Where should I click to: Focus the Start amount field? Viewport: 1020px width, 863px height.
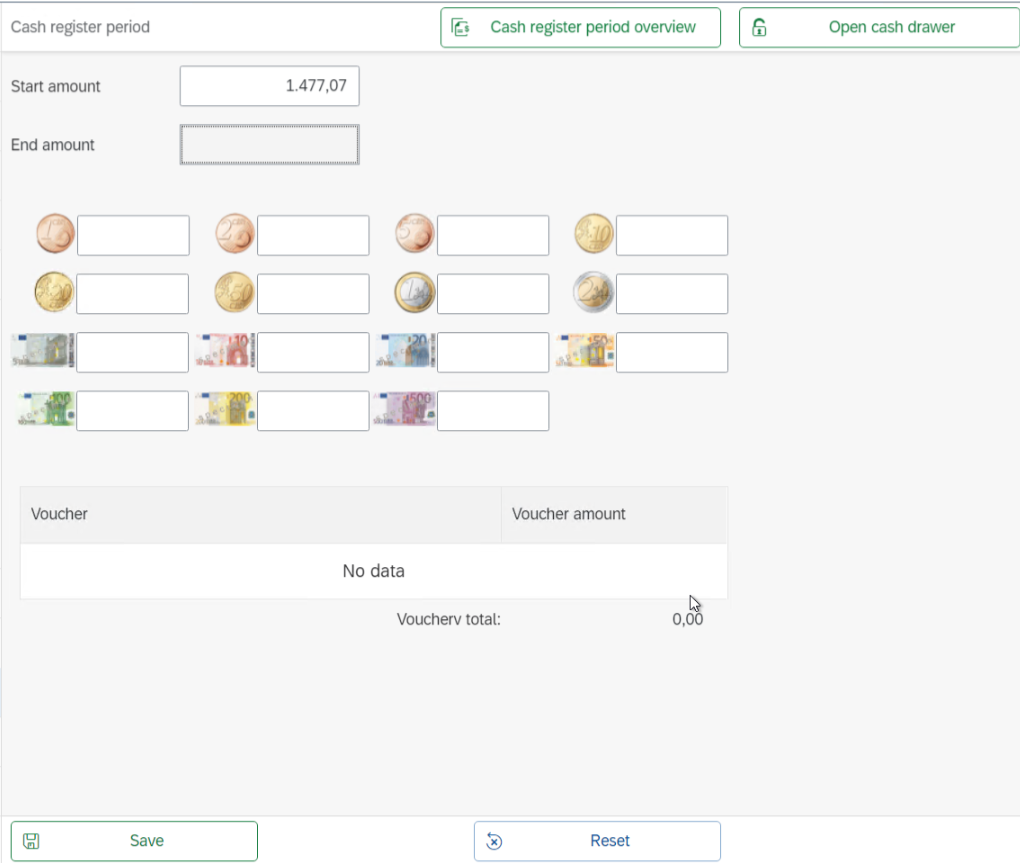[269, 86]
